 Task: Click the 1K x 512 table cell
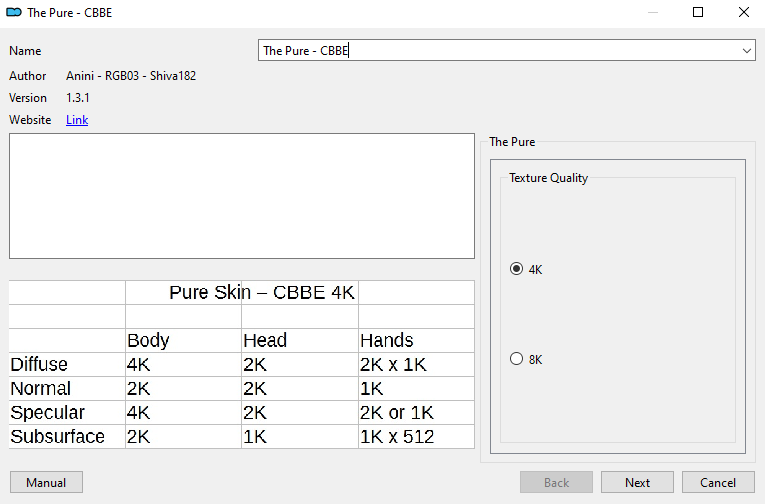click(x=397, y=437)
